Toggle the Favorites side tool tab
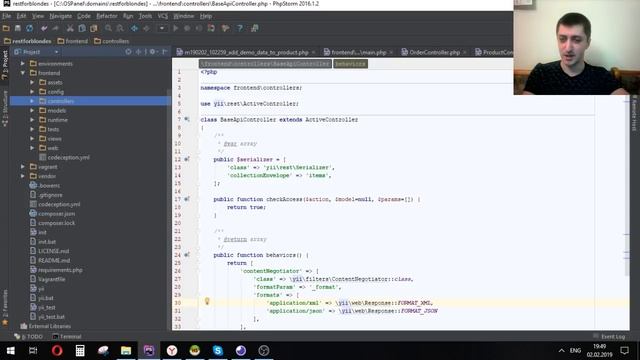Screen dimensions: 640x360 pyautogui.click(x=5, y=307)
